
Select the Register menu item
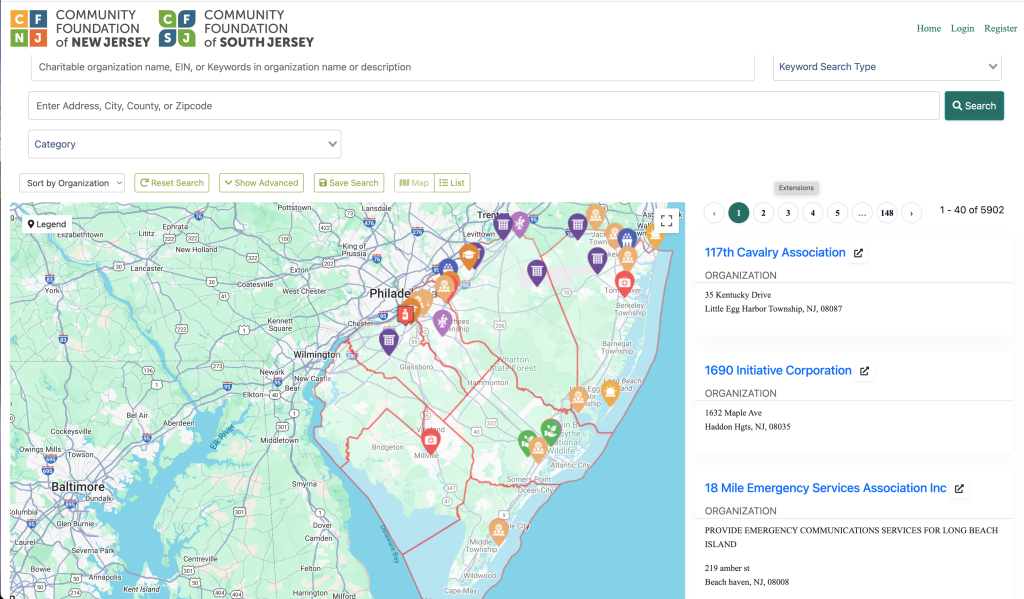coord(1000,28)
